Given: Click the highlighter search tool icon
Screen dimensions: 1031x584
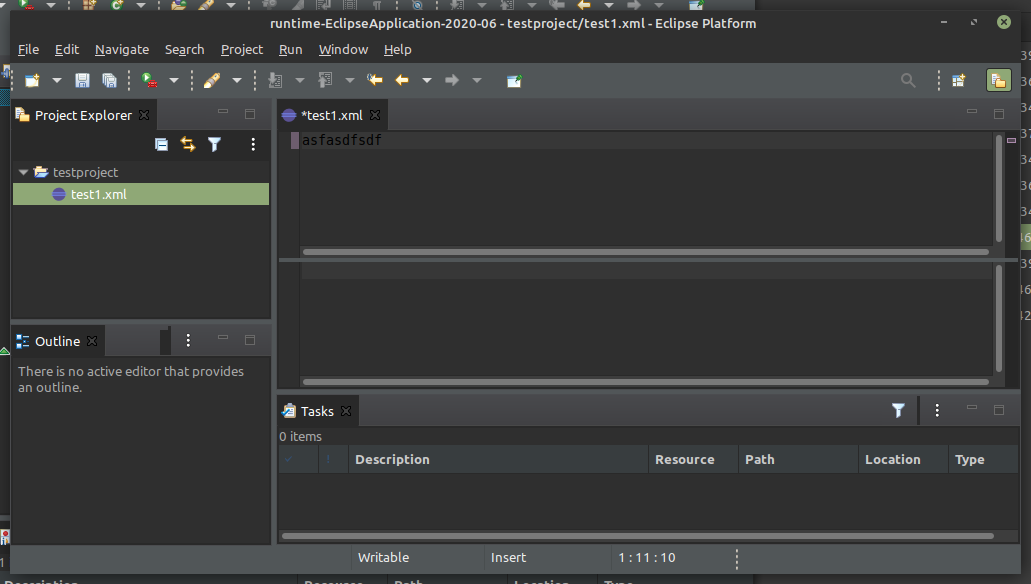Looking at the screenshot, I should [212, 80].
